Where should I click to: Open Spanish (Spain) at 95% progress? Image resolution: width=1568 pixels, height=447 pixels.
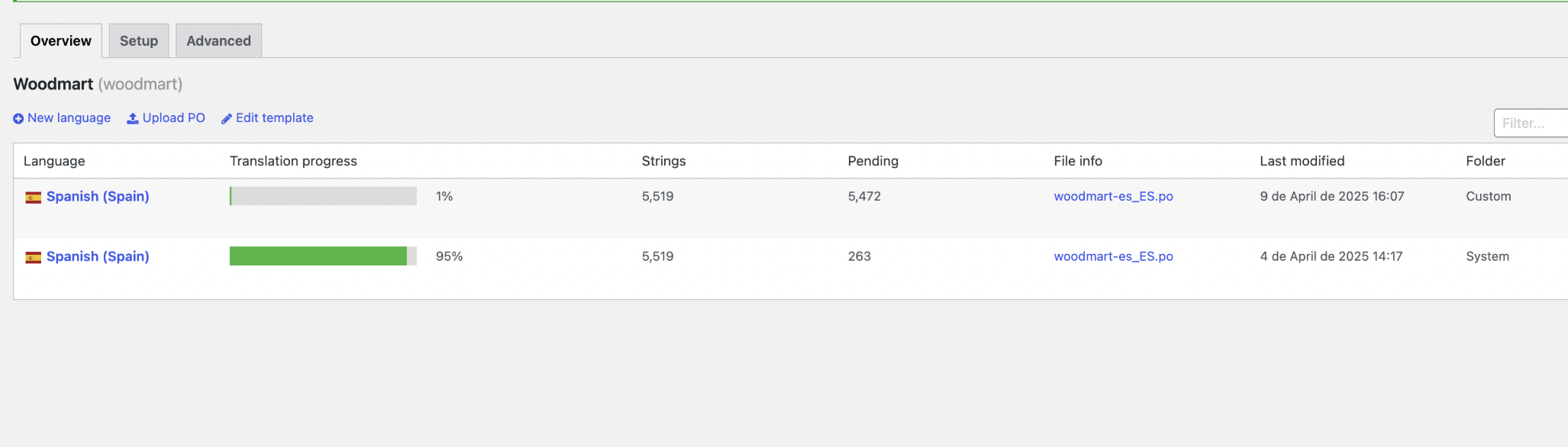point(98,256)
